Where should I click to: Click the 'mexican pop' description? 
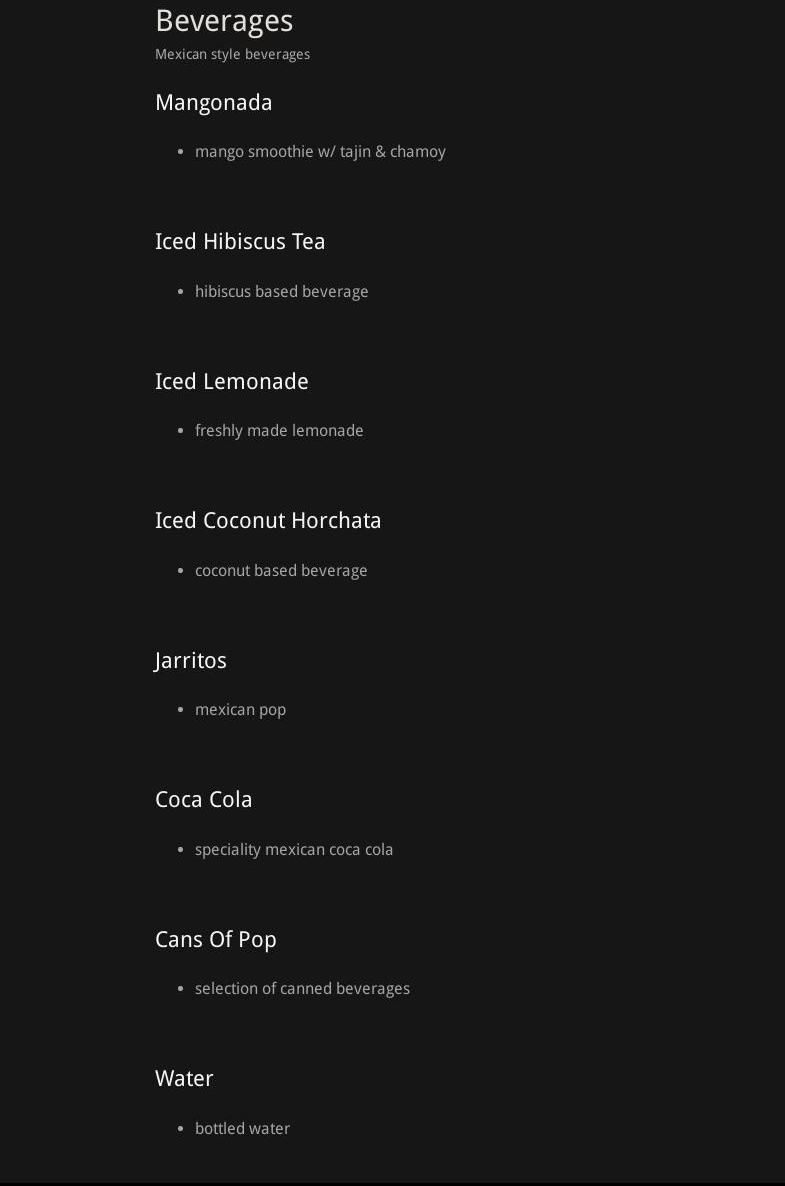(x=240, y=710)
